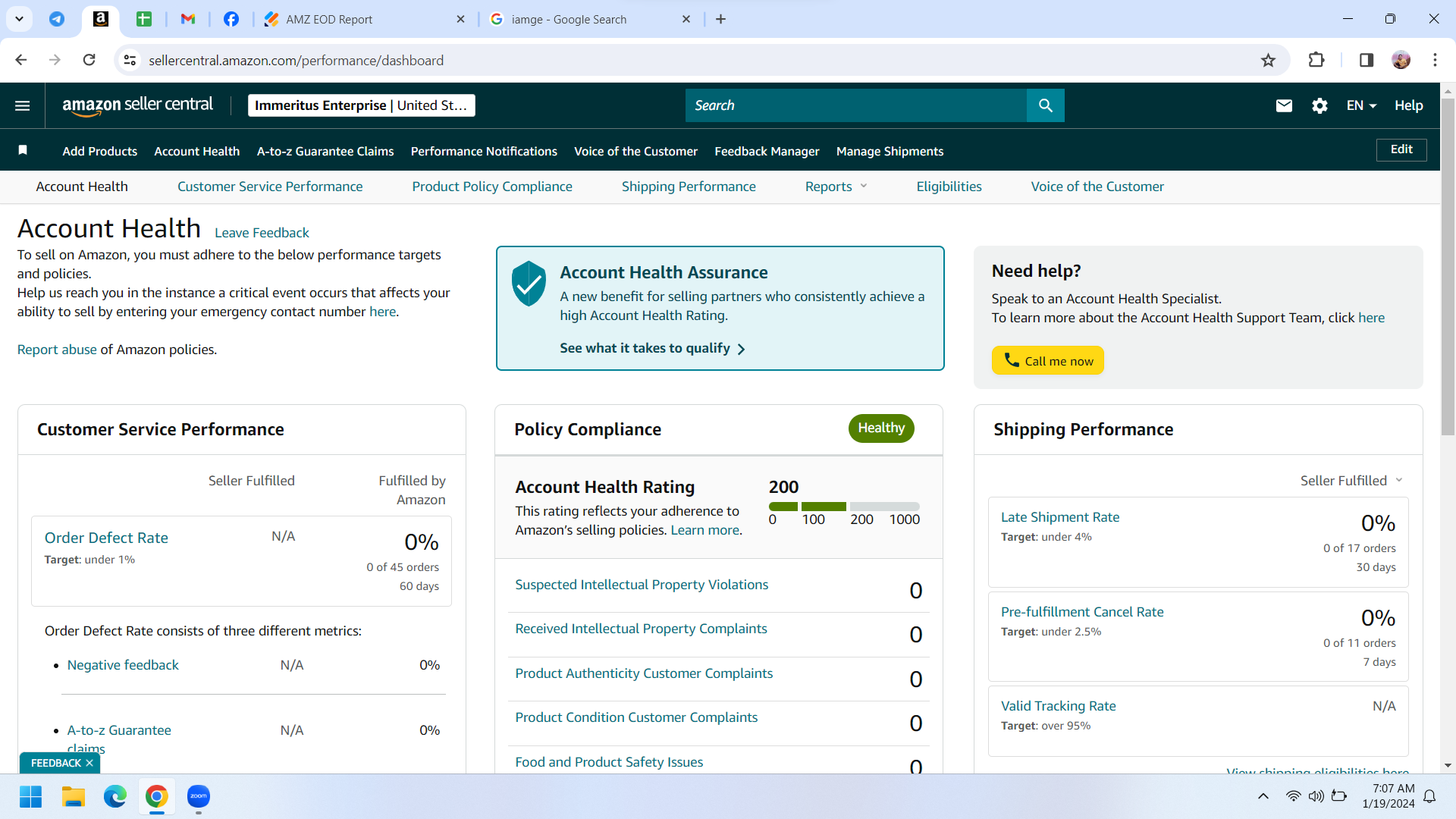The image size is (1456, 819).
Task: Click the Negative feedback link
Action: coord(123,665)
